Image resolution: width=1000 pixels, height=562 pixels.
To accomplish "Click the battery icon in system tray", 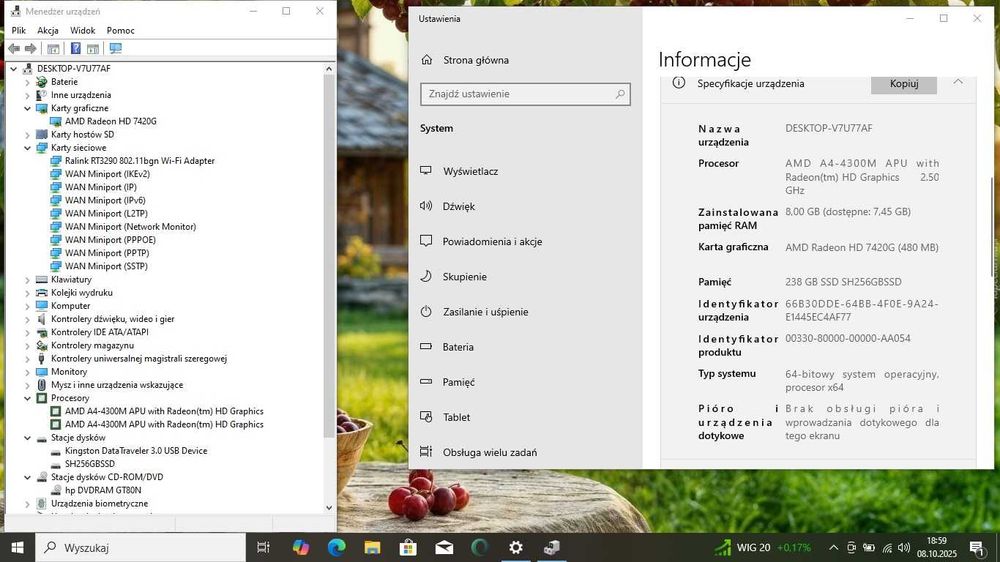I will 869,547.
